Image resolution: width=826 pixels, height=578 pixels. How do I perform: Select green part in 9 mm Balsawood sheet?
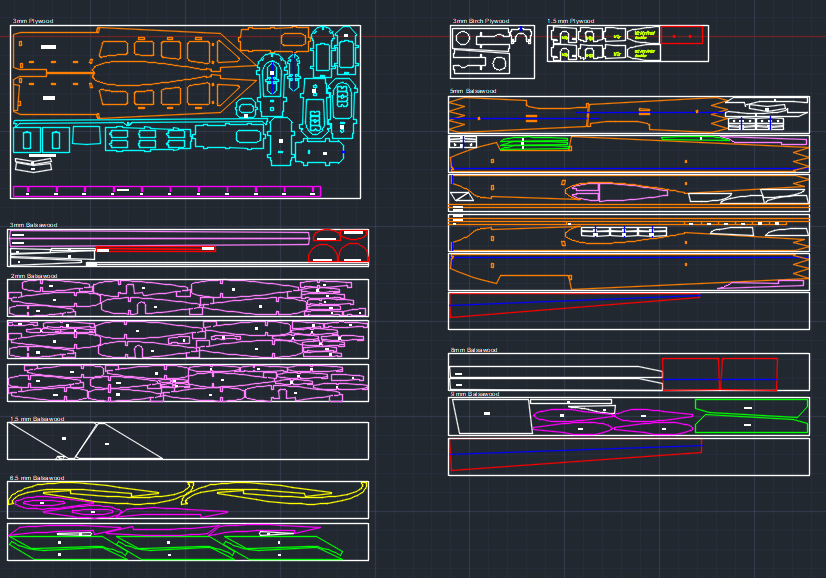752,416
